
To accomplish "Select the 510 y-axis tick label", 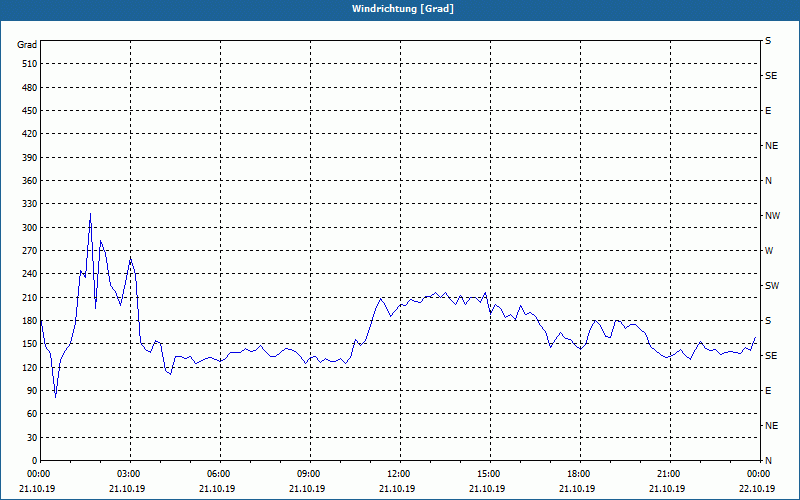I will [30, 64].
